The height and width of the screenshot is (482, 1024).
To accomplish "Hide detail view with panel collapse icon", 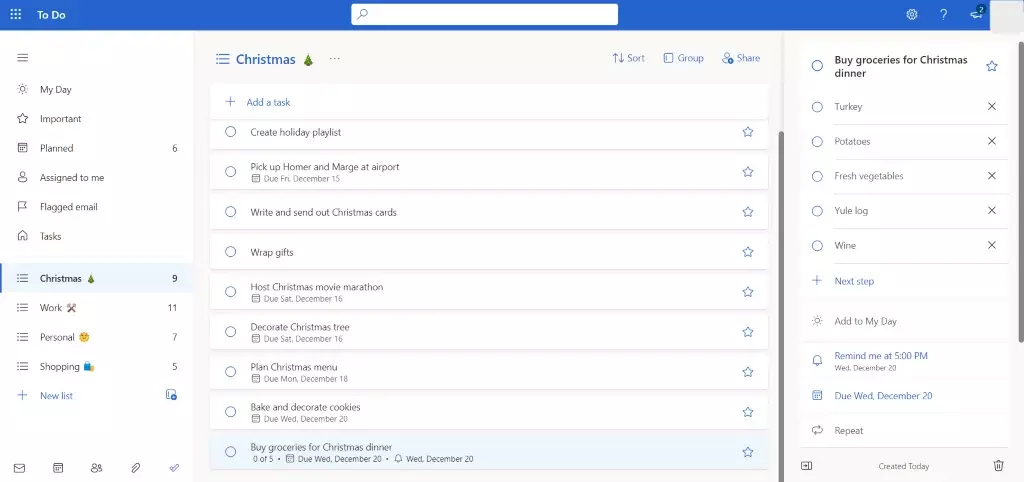I will point(807,465).
